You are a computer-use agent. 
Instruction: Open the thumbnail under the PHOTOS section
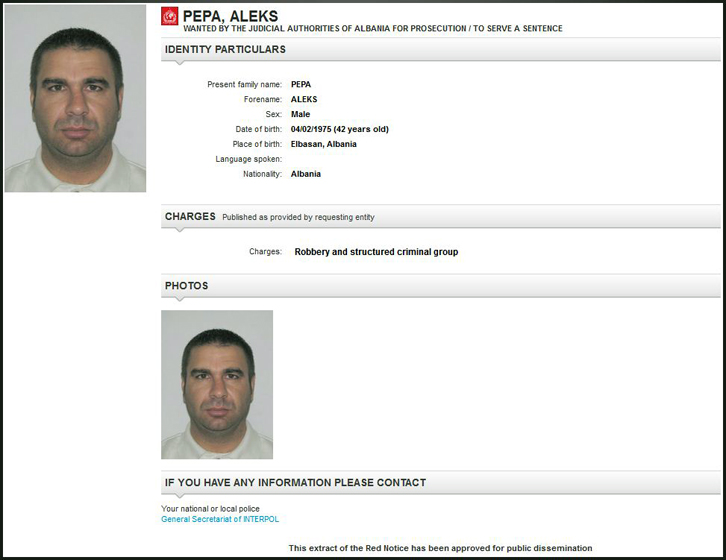pos(217,384)
